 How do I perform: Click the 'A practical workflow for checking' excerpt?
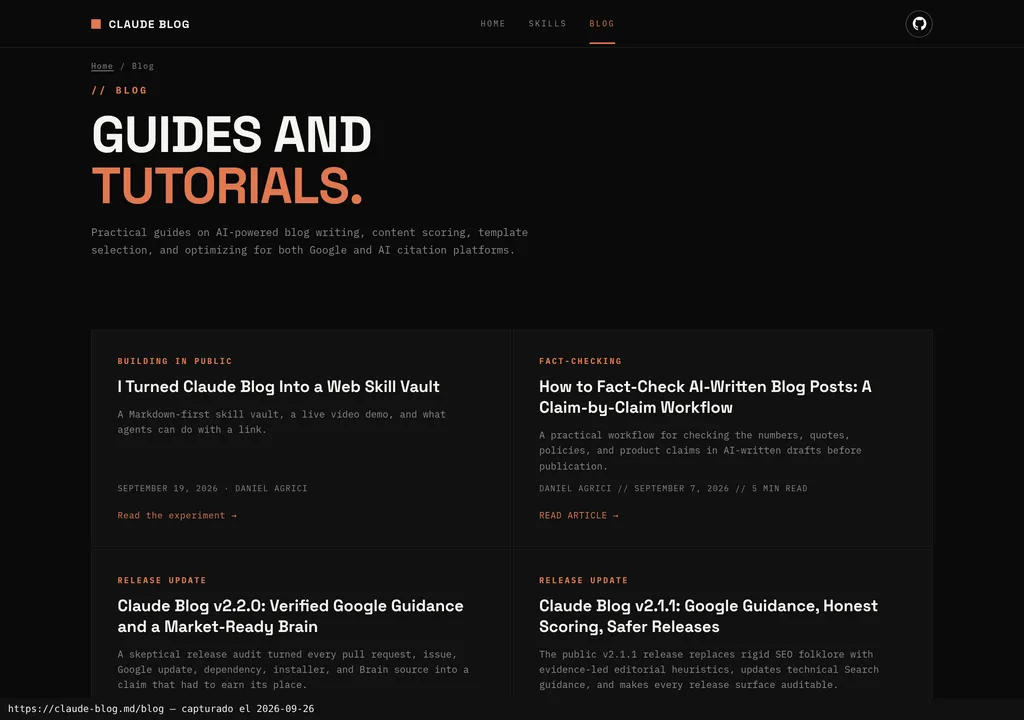700,451
